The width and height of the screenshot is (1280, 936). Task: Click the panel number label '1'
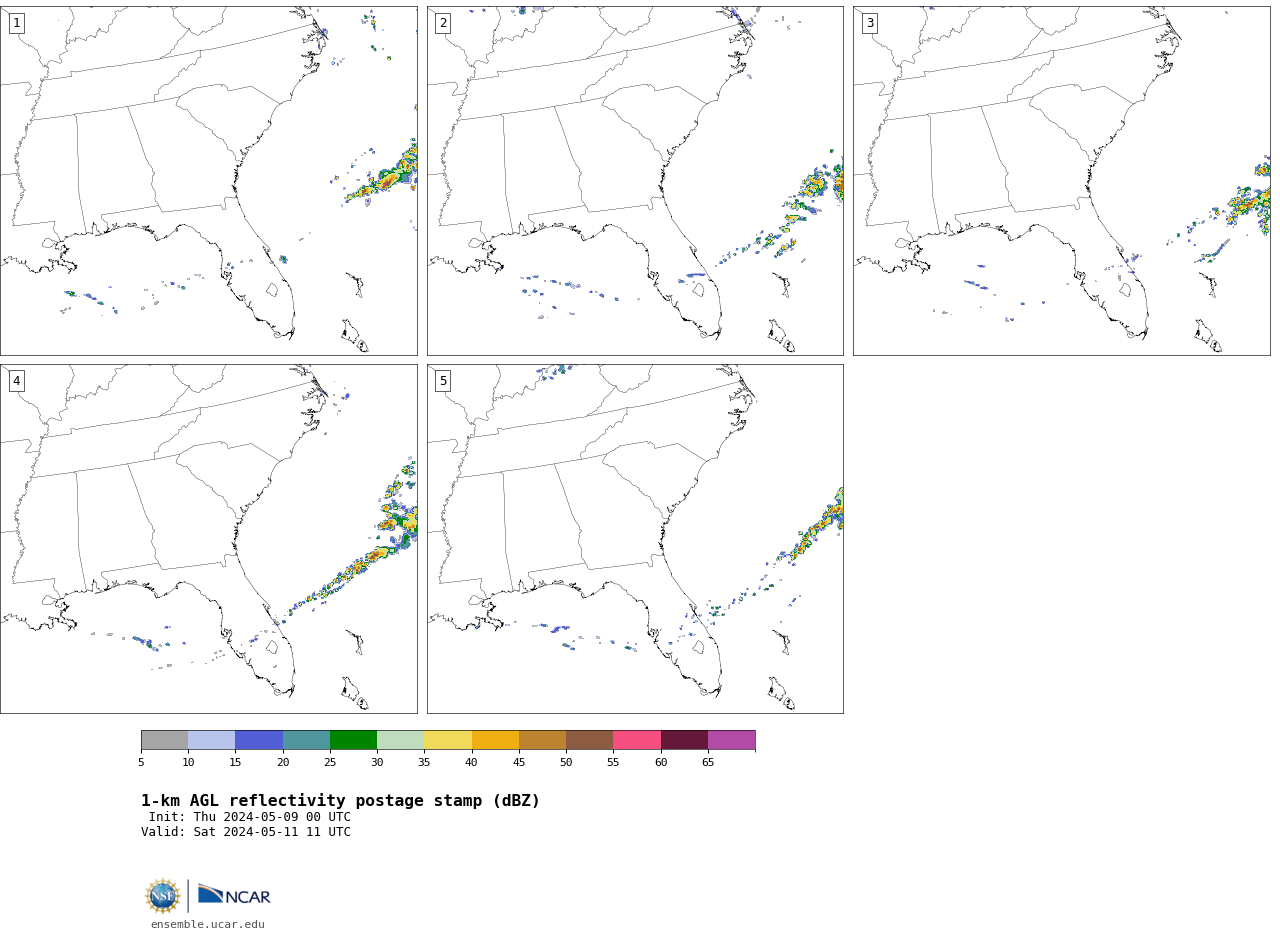16,23
